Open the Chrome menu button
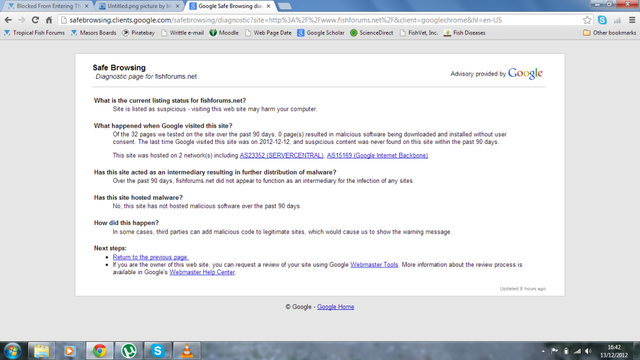This screenshot has width=640, height=360. point(632,20)
